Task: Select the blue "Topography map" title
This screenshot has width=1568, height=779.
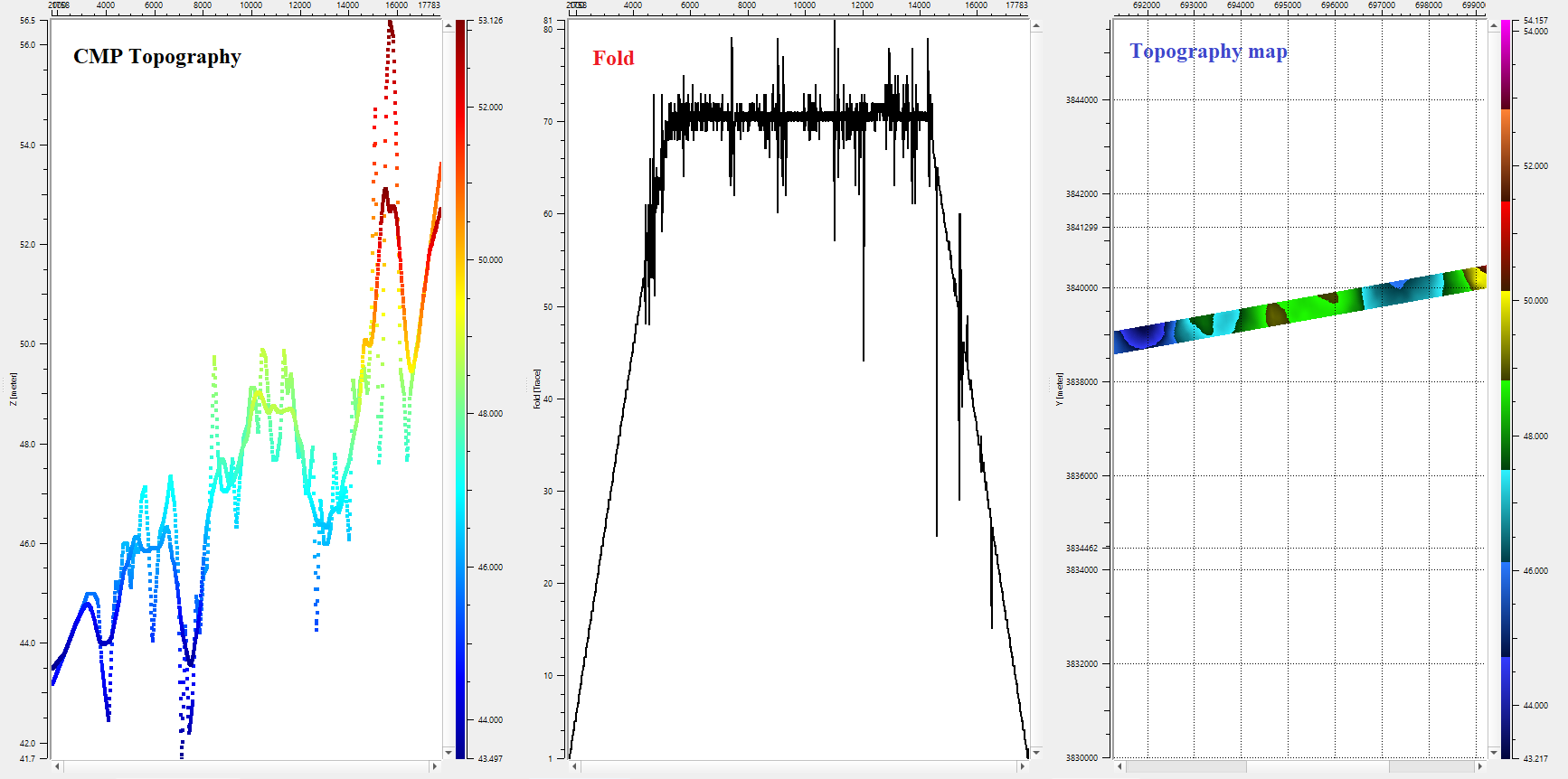Action: (x=1208, y=52)
